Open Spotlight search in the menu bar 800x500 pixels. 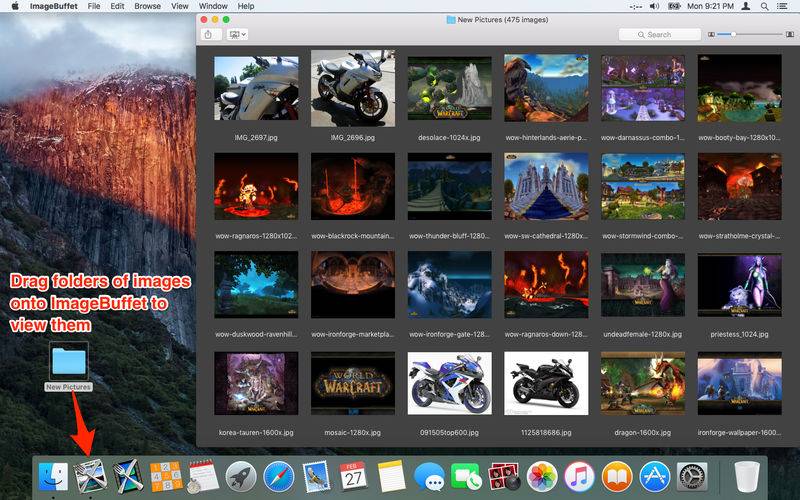(x=764, y=6)
